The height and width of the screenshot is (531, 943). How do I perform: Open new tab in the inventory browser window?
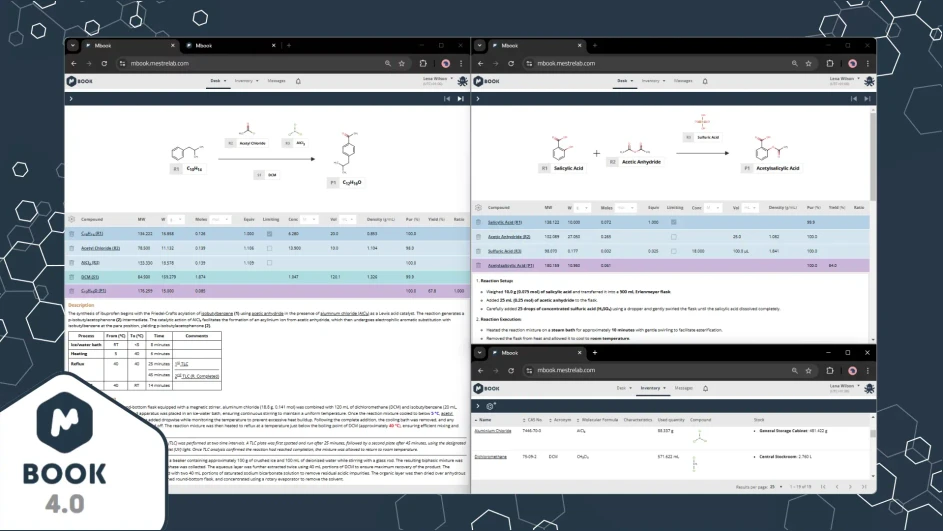(595, 353)
